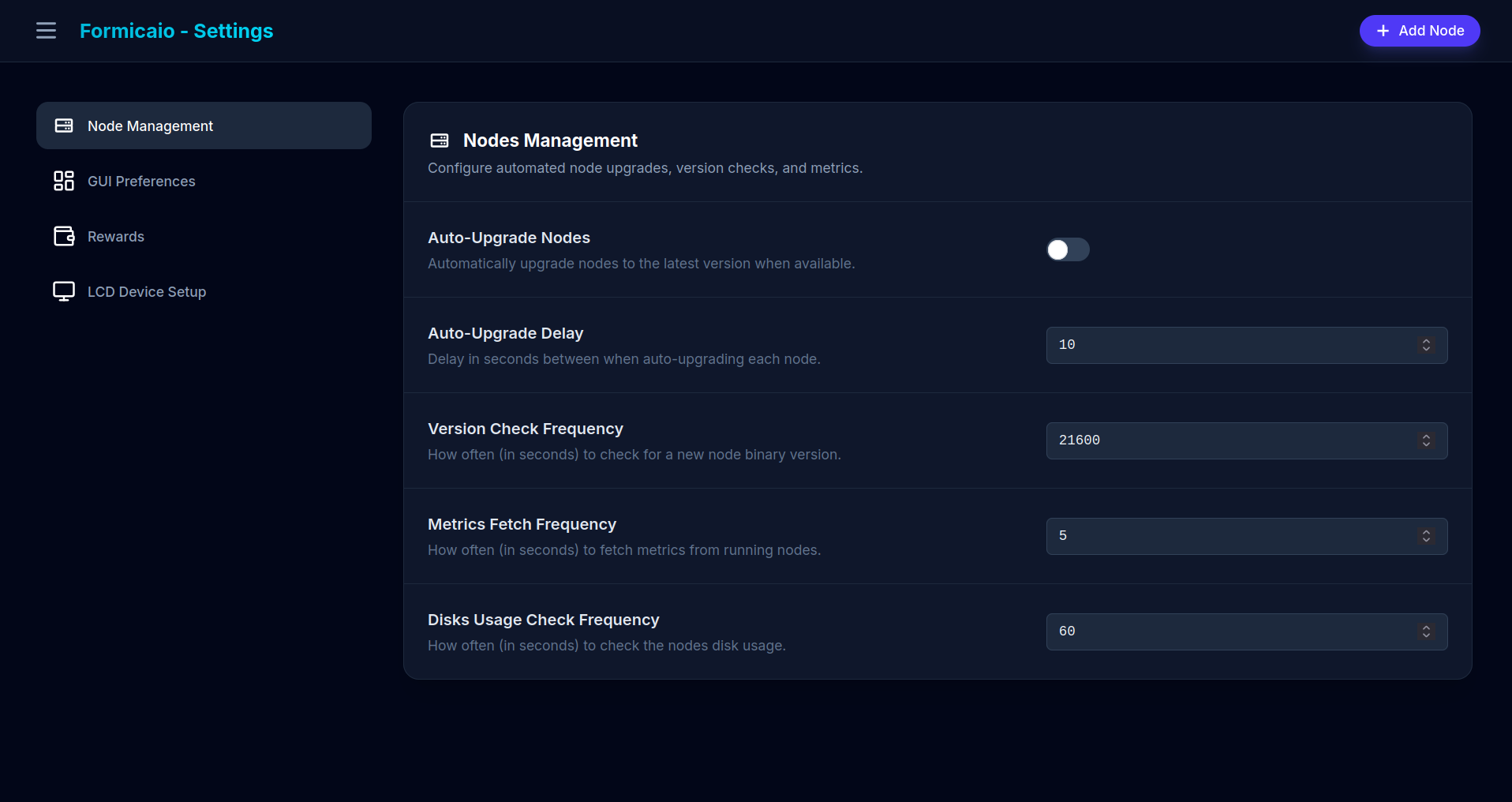
Task: Click 'Automatically upgrade nodes to the latest' description
Action: click(x=641, y=264)
